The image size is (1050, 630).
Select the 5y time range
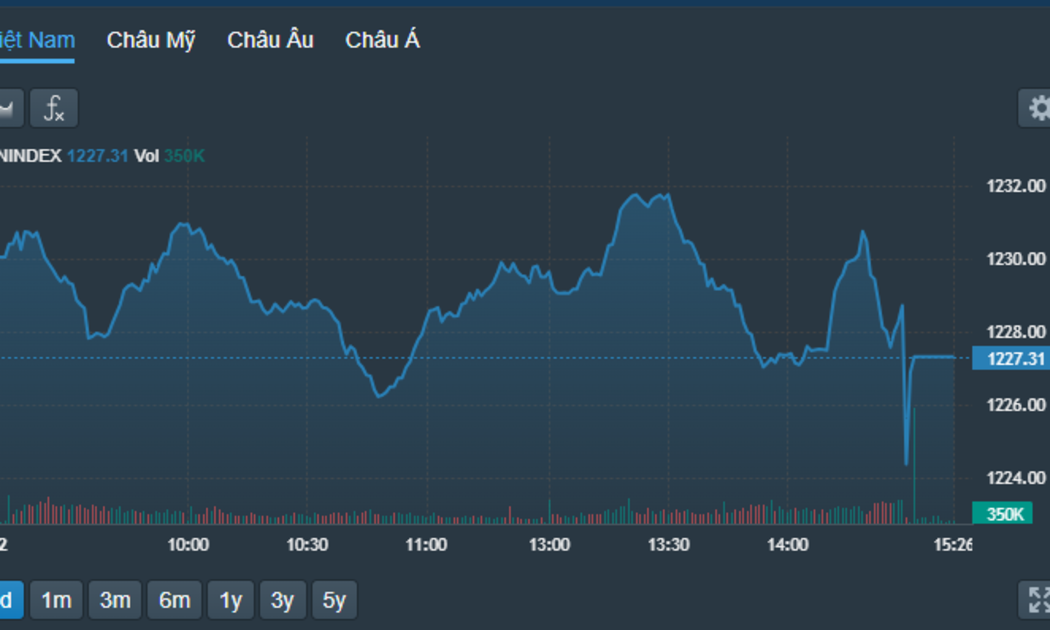coord(334,600)
